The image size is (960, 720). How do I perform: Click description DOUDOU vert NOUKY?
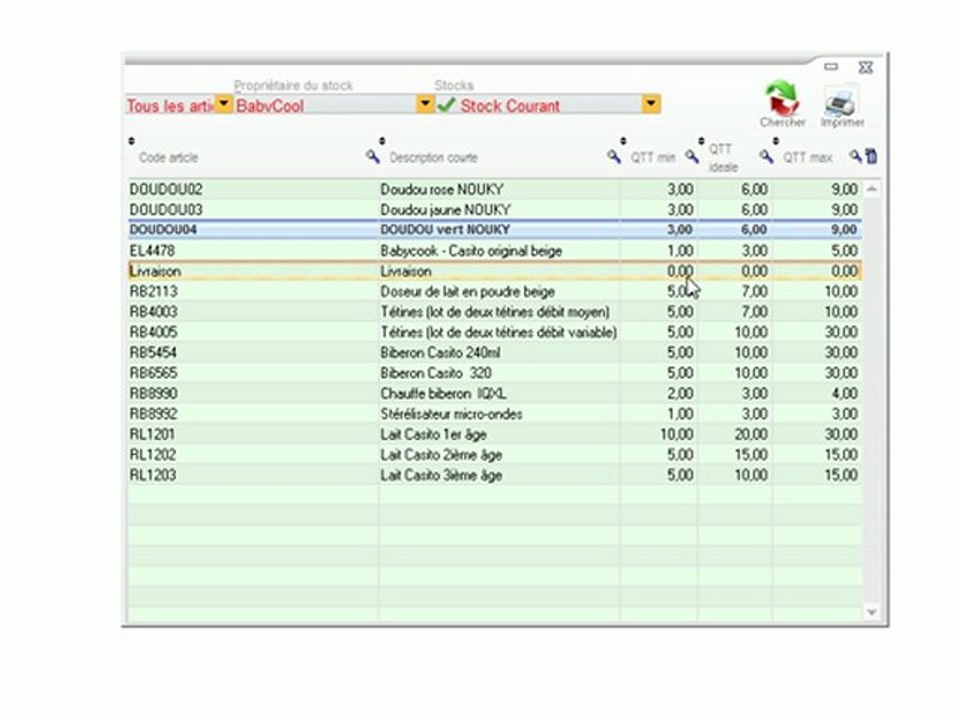[x=445, y=230]
